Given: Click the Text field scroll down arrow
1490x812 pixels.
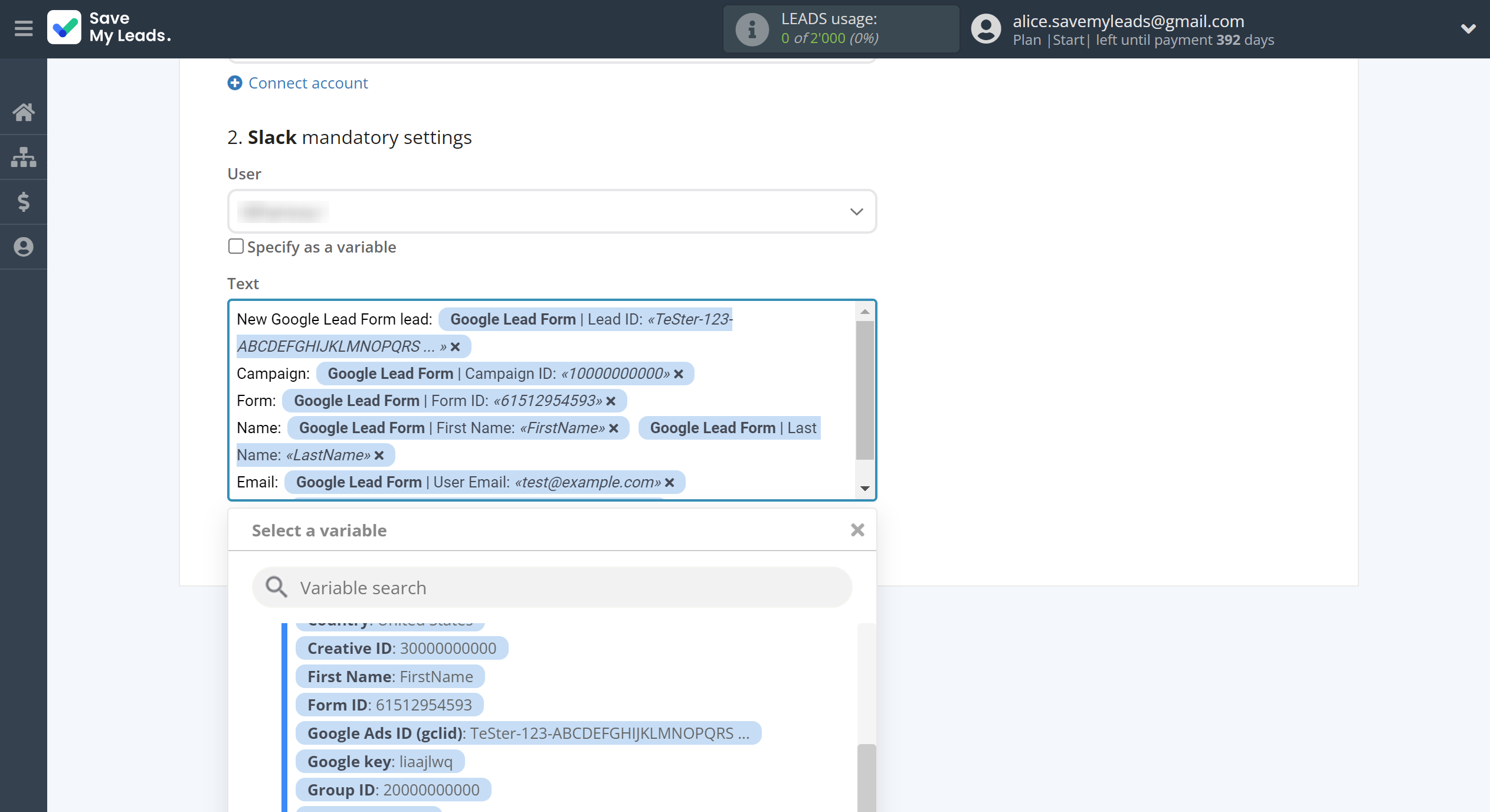Looking at the screenshot, I should tap(864, 489).
